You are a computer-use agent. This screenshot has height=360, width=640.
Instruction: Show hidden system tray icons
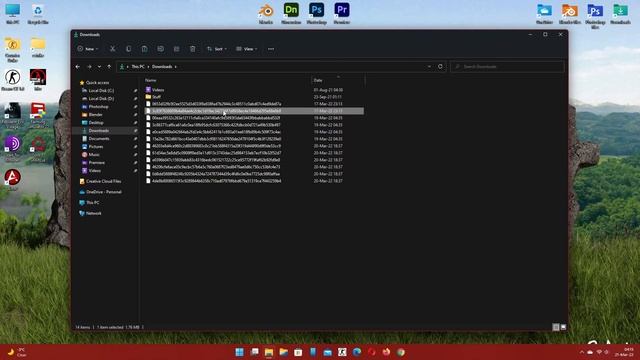582,352
